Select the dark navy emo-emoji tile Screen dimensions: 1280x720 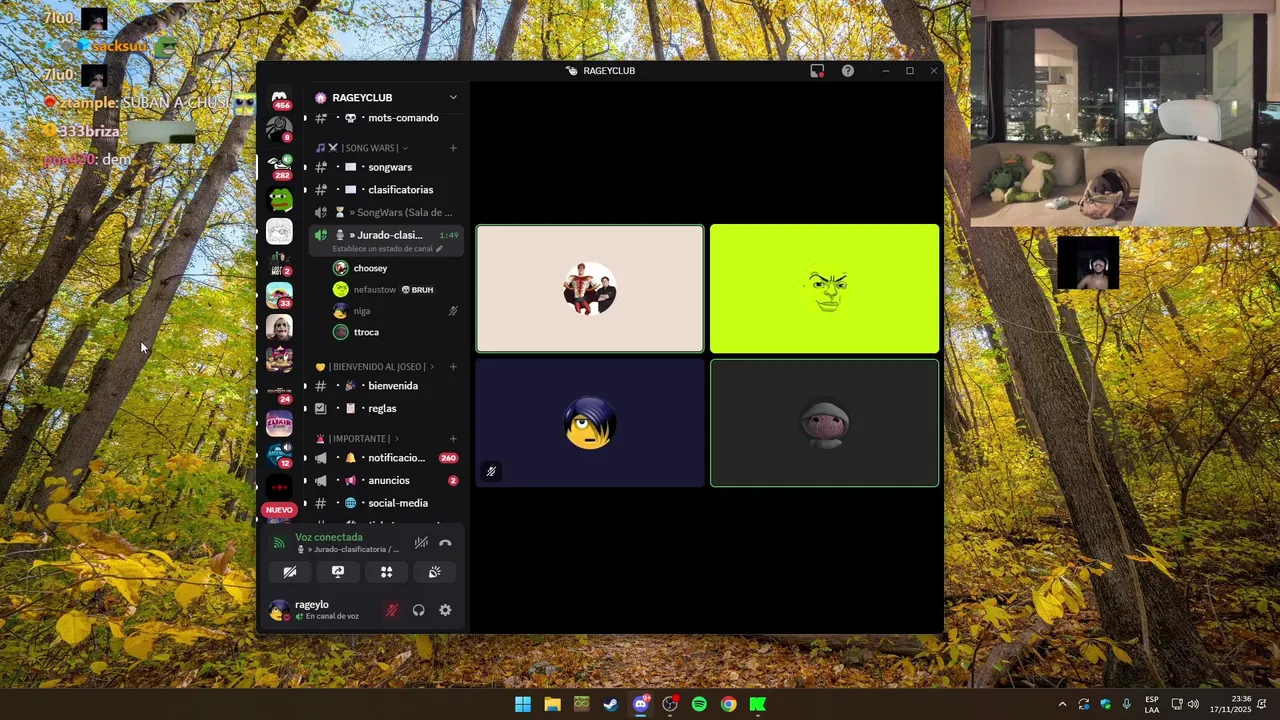[590, 423]
